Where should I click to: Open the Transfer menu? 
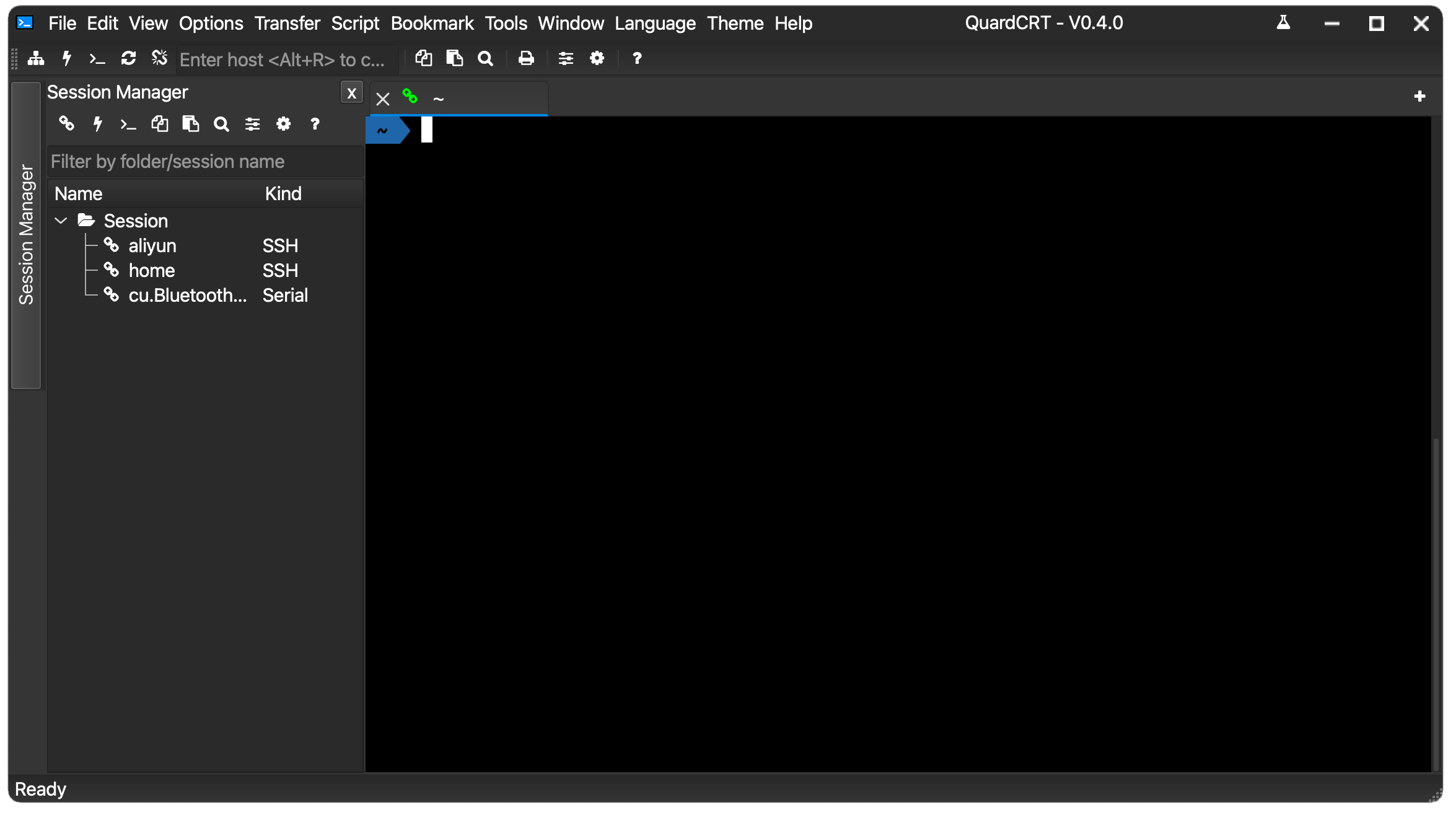click(287, 24)
